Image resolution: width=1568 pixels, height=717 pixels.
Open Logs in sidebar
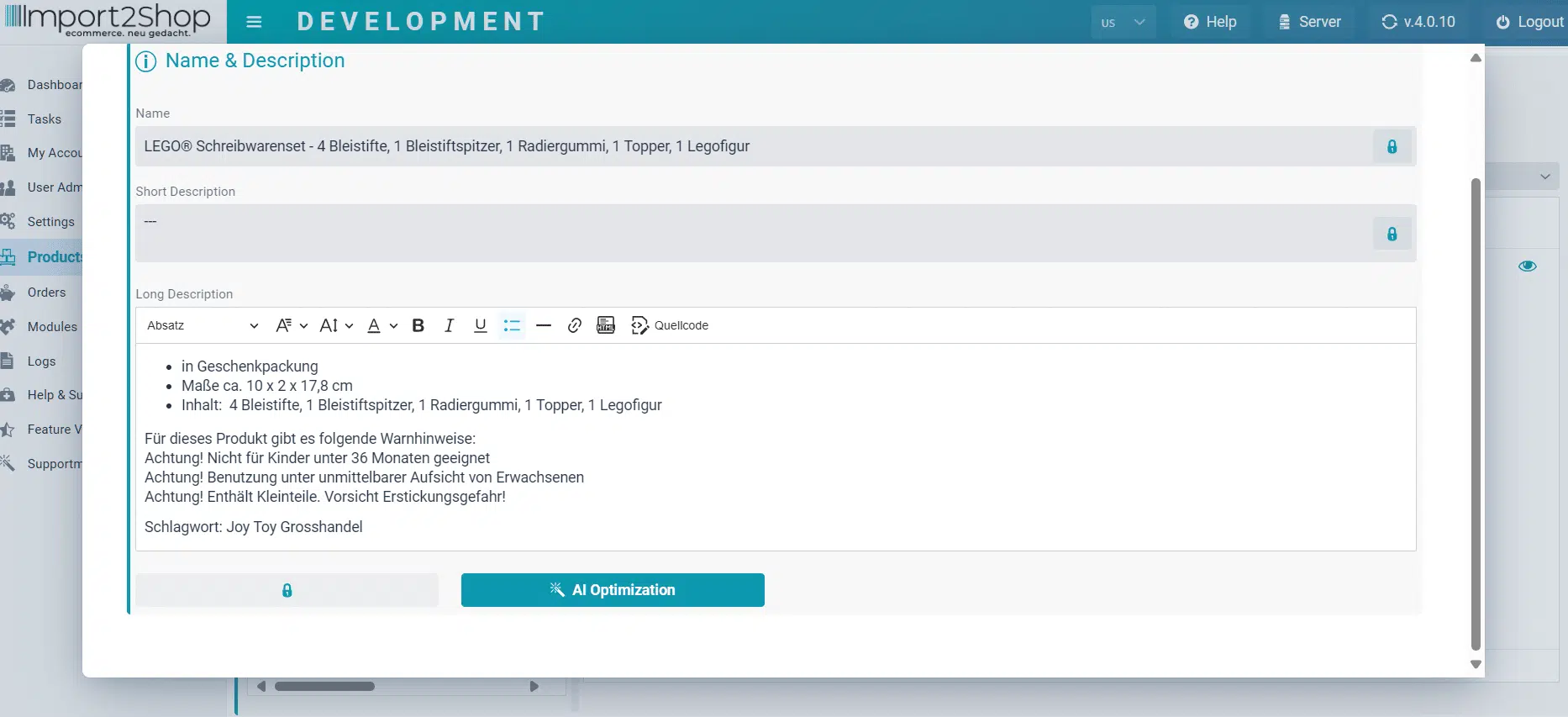point(41,361)
